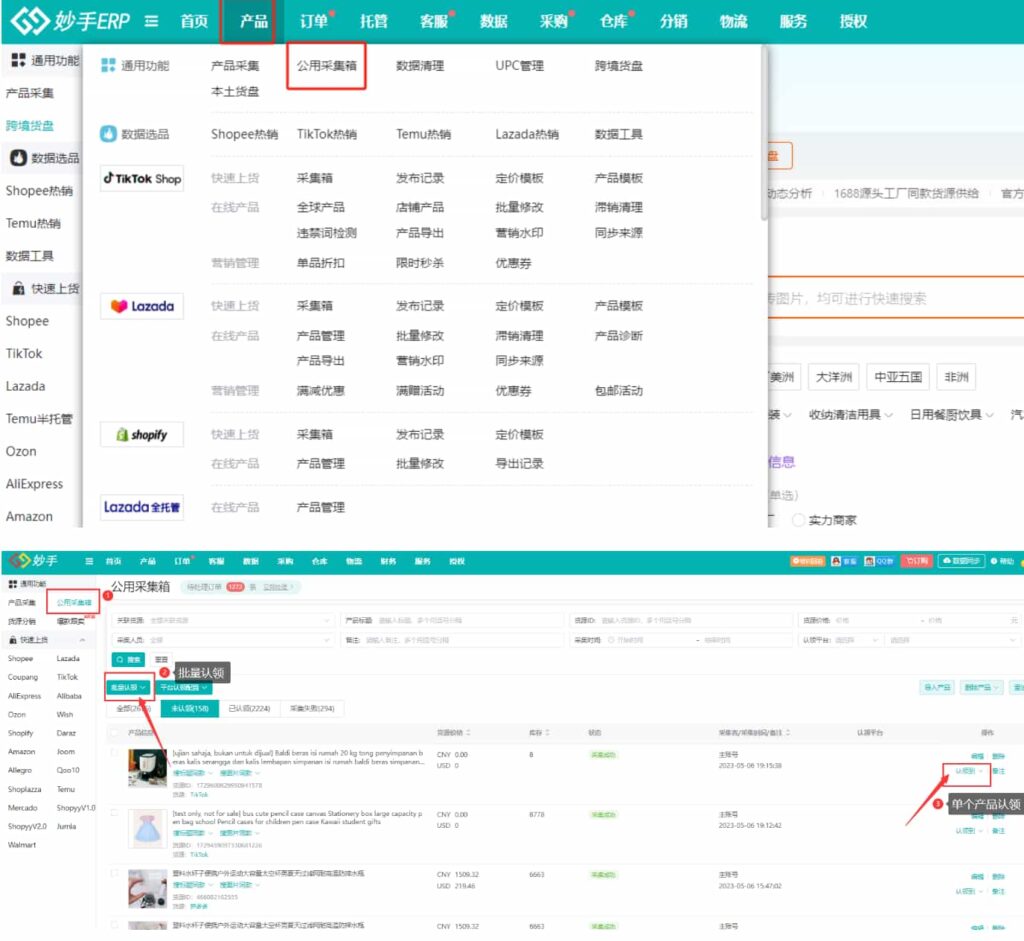
Task: Click the 搜索 button in the filter area
Action: tap(128, 660)
